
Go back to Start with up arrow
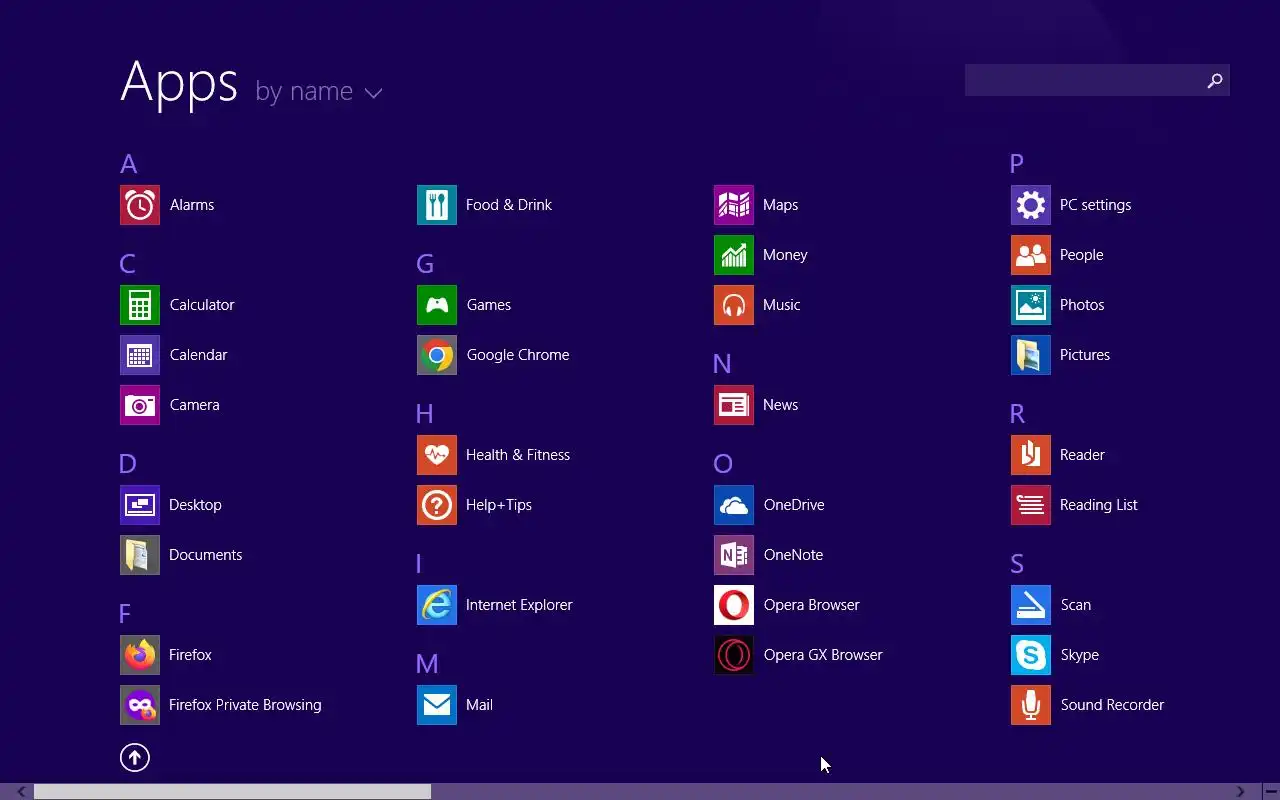tap(135, 757)
